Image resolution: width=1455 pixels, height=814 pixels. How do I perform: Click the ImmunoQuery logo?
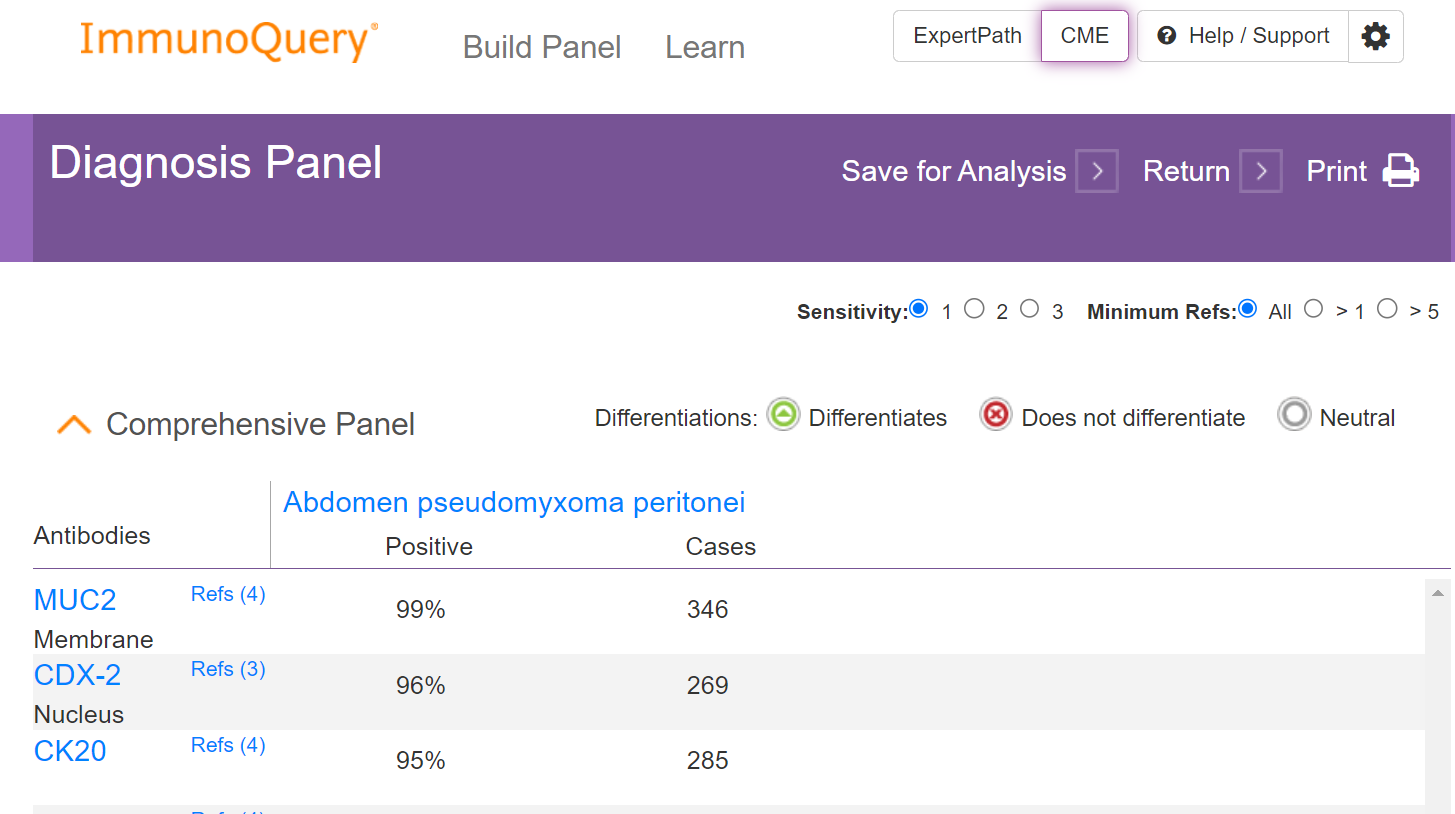pyautogui.click(x=228, y=41)
